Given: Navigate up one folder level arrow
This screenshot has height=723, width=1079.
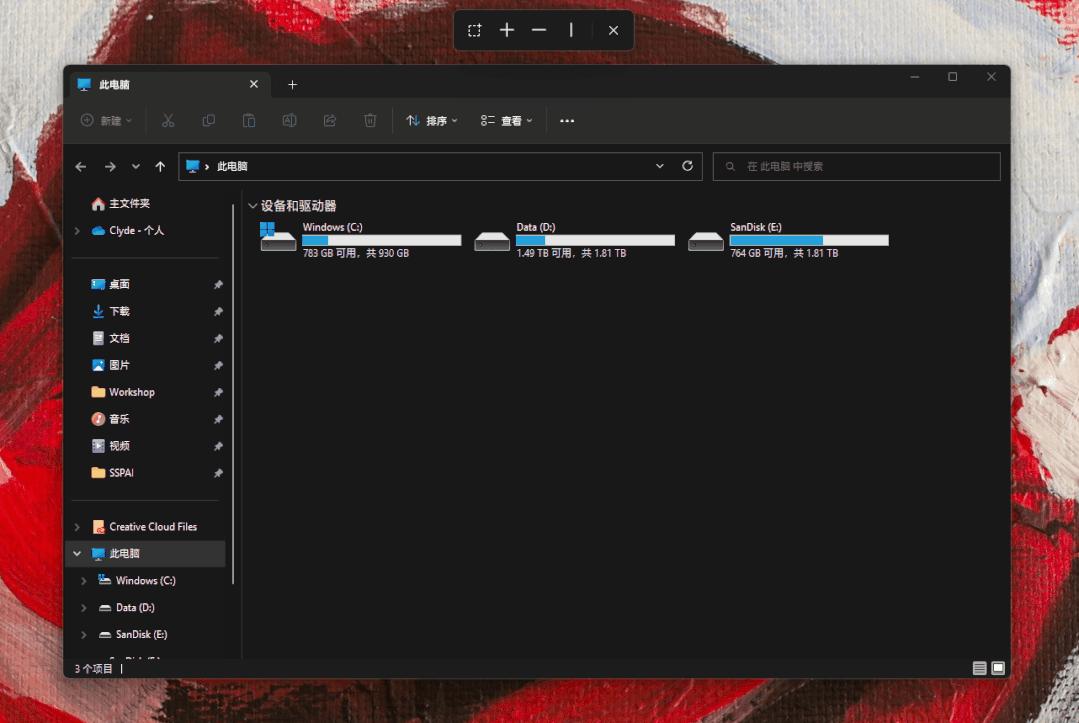Looking at the screenshot, I should click(160, 167).
